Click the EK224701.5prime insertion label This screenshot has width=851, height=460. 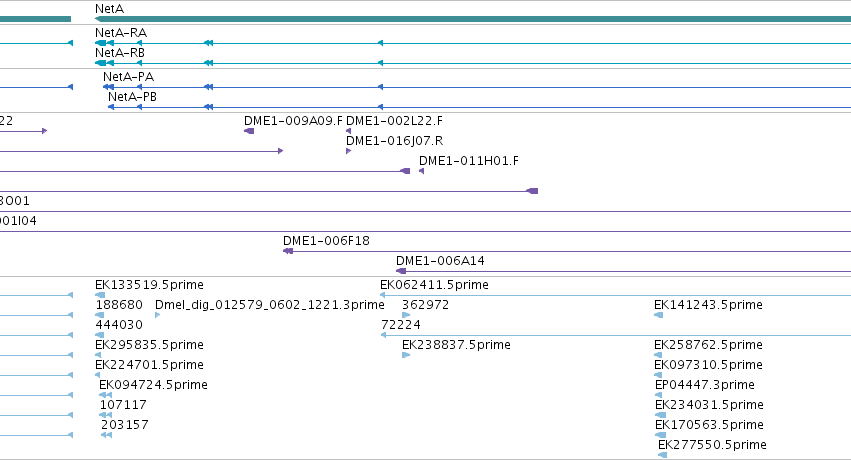(149, 365)
